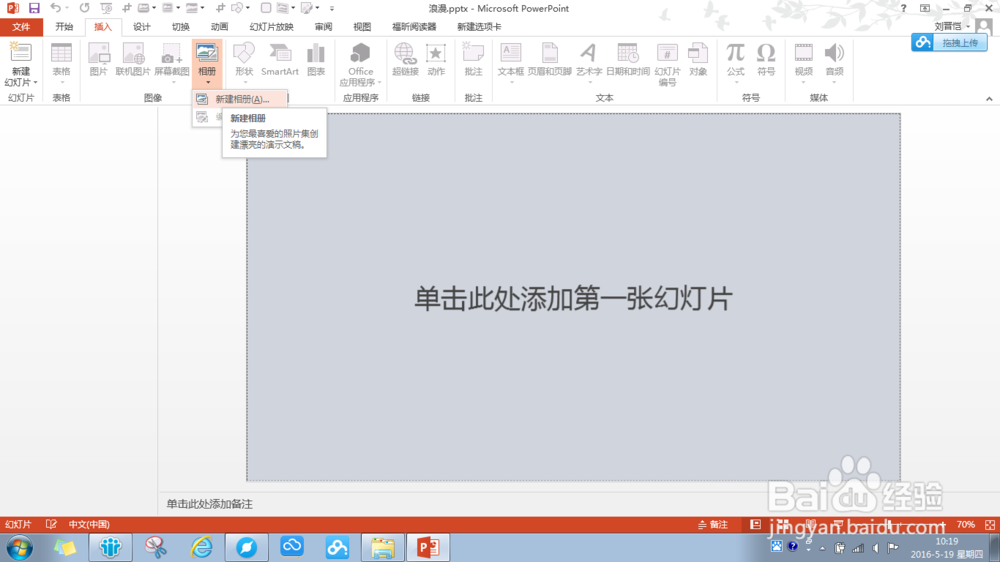The width and height of the screenshot is (1000, 562).
Task: Switch to the Review (审阅) tab
Action: [323, 27]
